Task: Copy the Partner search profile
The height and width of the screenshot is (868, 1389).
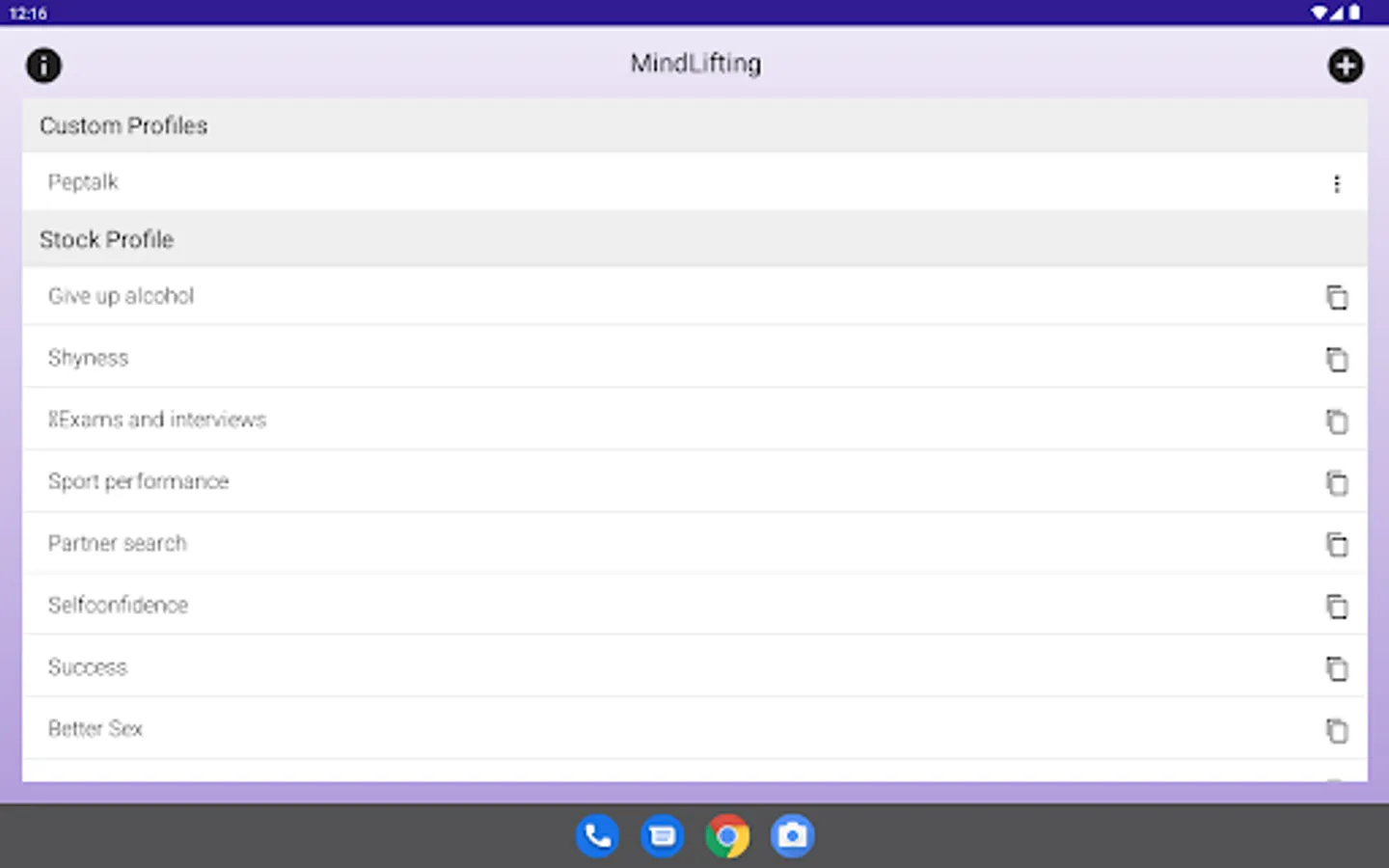Action: (x=1336, y=544)
